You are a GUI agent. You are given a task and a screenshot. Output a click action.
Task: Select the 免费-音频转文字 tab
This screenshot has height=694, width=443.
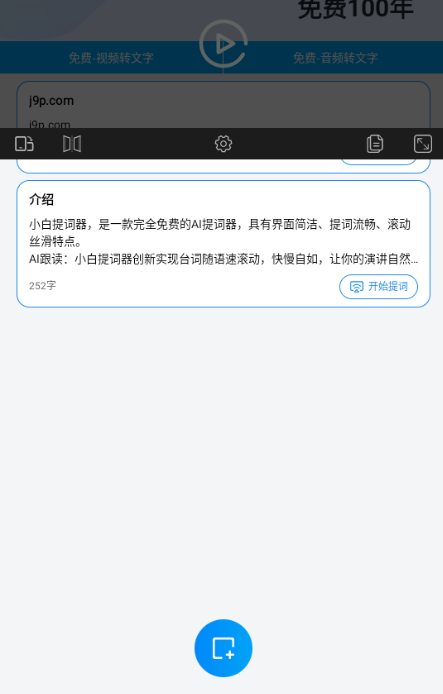tap(335, 58)
